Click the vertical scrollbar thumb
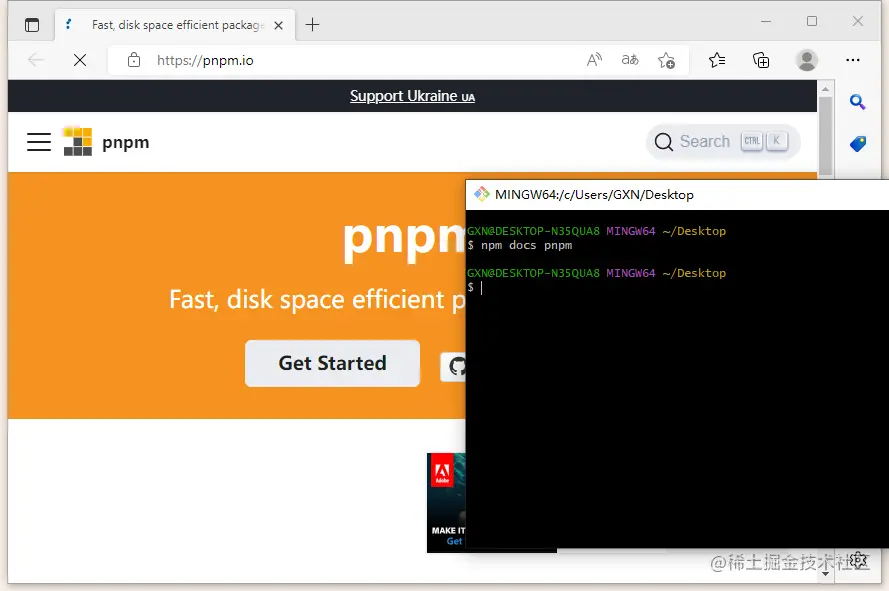The image size is (889, 591). [826, 136]
